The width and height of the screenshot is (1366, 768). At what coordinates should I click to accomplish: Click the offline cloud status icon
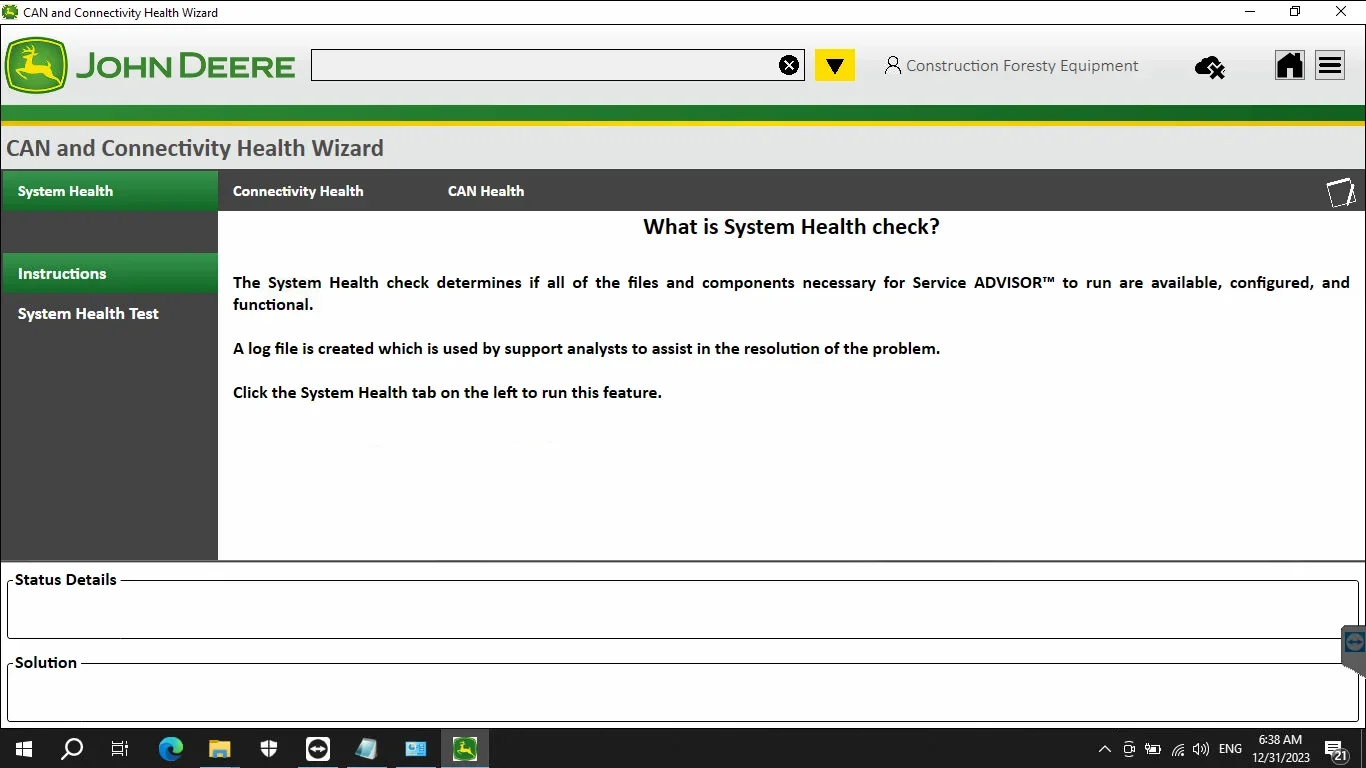tap(1210, 67)
